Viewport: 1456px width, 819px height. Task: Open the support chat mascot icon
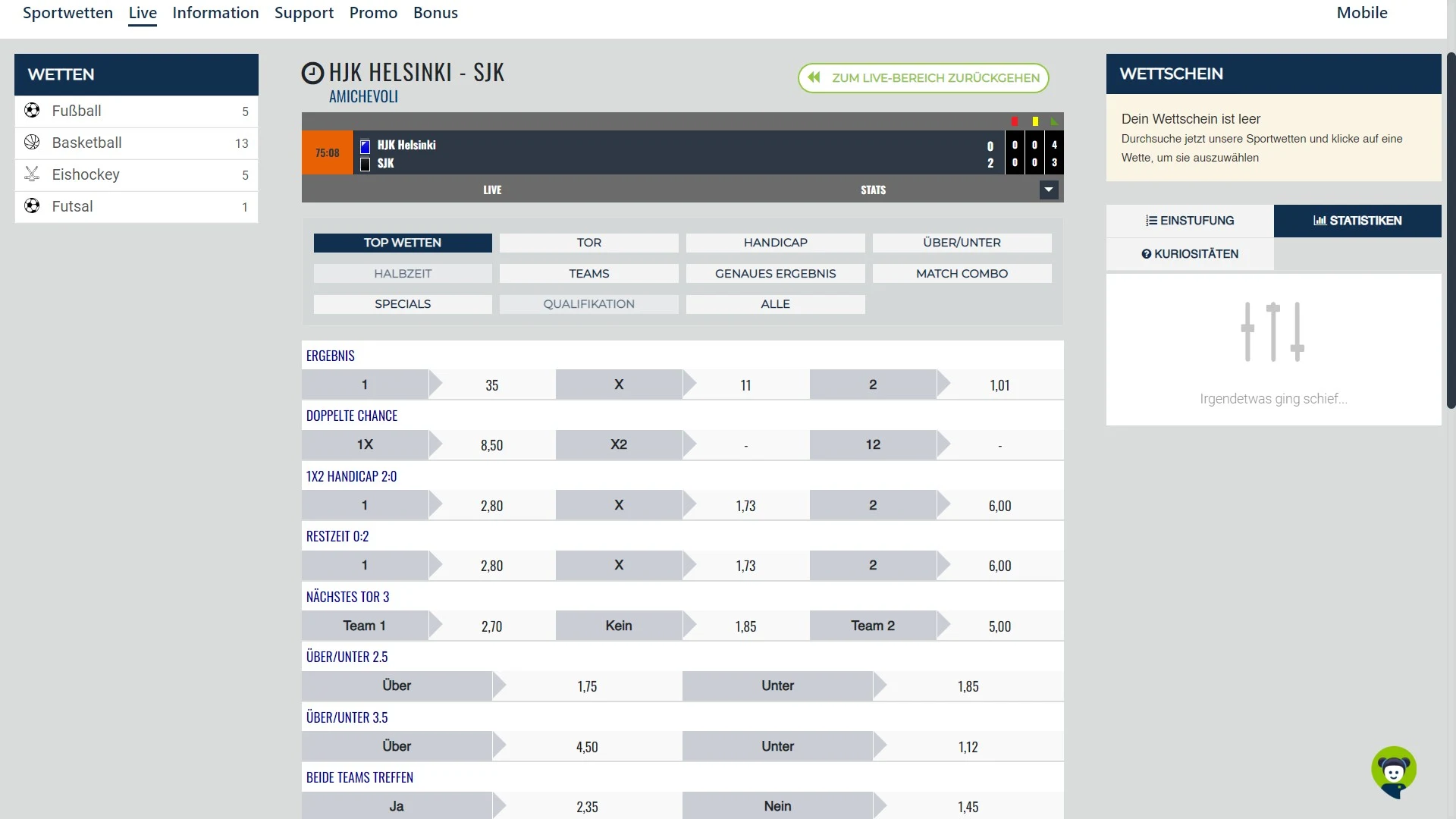tap(1394, 772)
